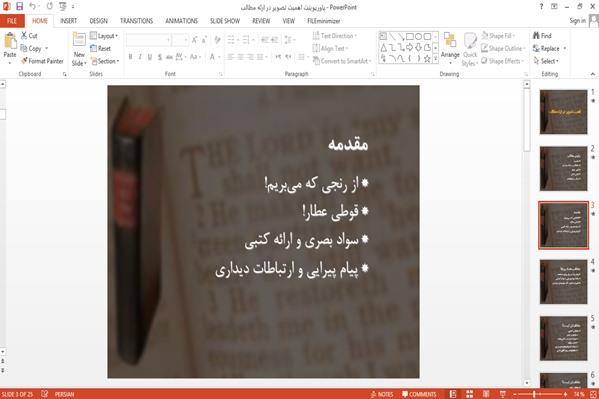Click Convert to SmartArt

click(342, 61)
